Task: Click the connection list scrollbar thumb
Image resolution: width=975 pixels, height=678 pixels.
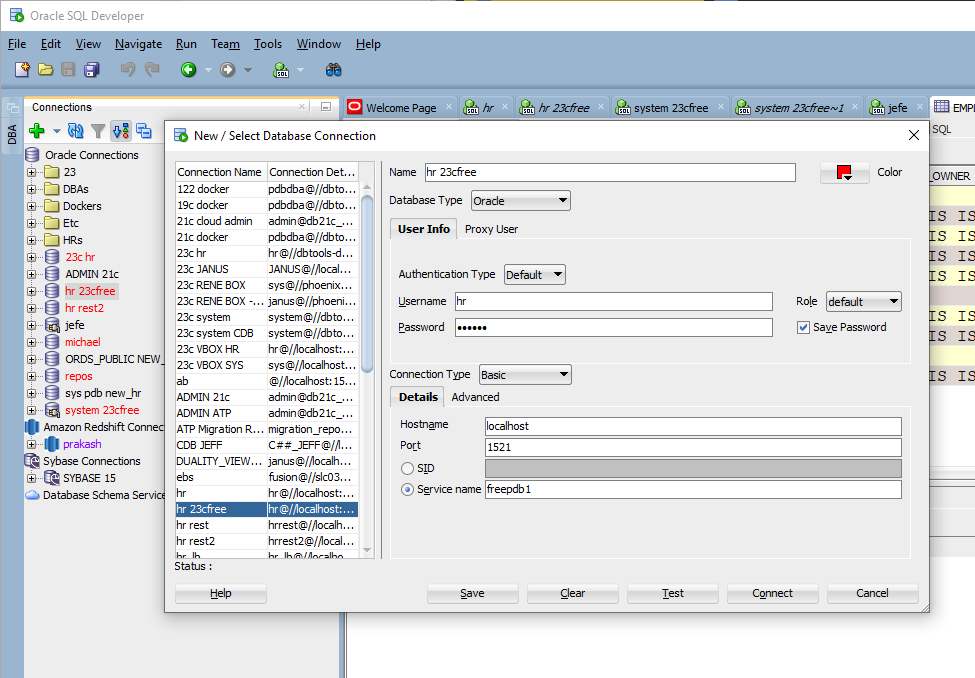Action: tap(367, 283)
